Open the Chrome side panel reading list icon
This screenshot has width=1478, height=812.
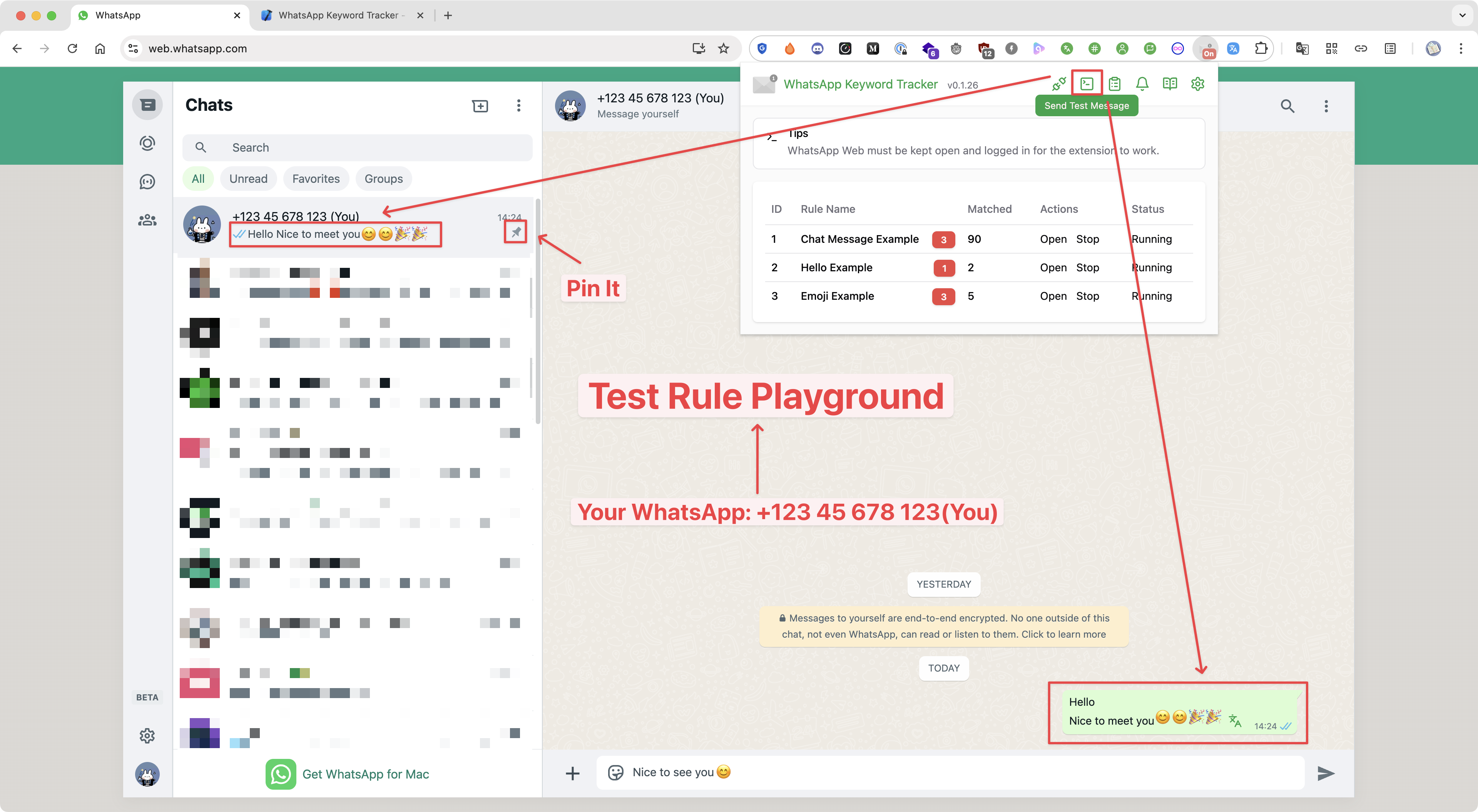[1389, 49]
